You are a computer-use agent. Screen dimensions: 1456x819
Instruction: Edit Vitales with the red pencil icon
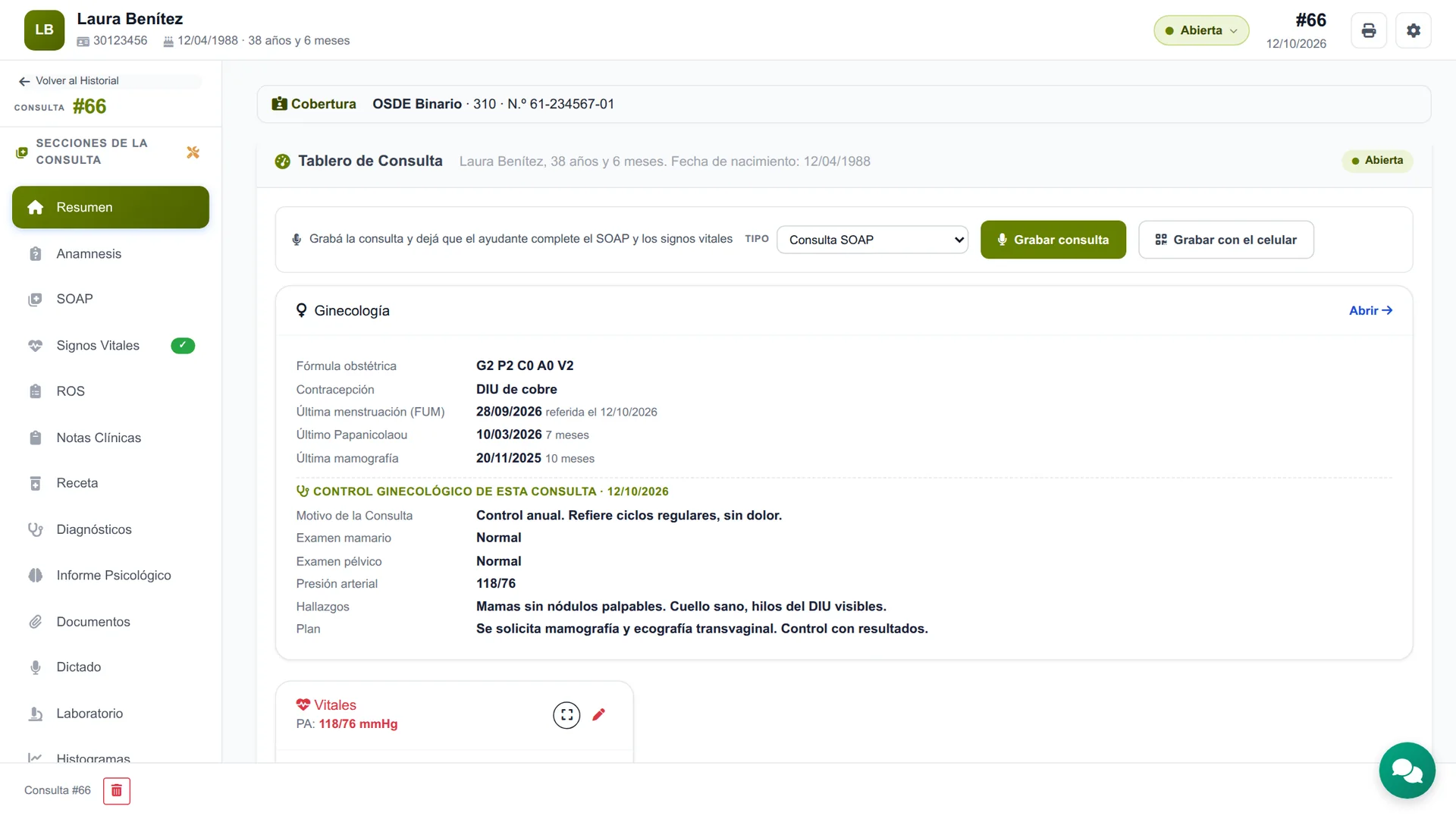(x=598, y=714)
